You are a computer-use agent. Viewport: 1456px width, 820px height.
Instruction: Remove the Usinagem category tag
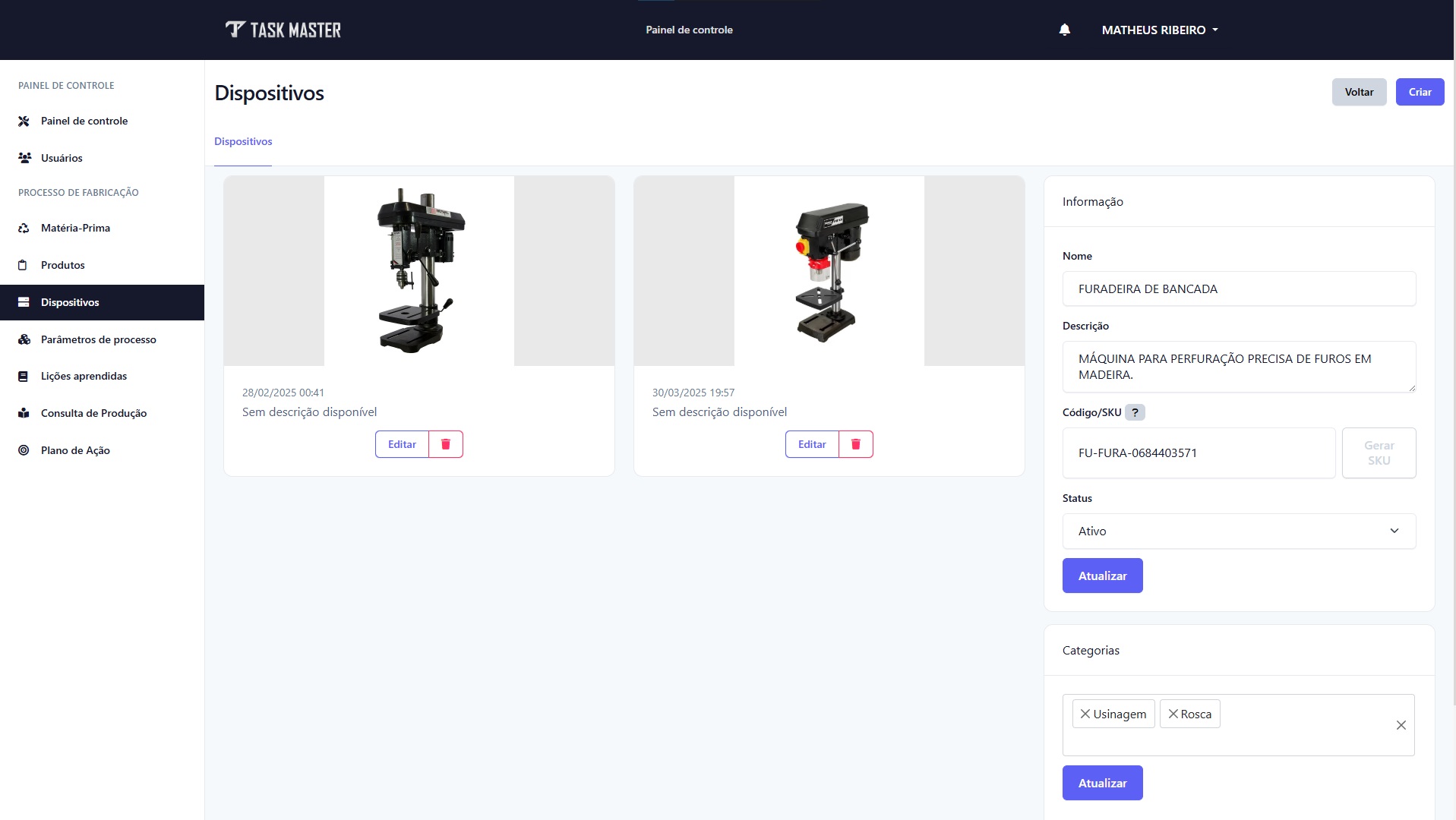[x=1085, y=714]
